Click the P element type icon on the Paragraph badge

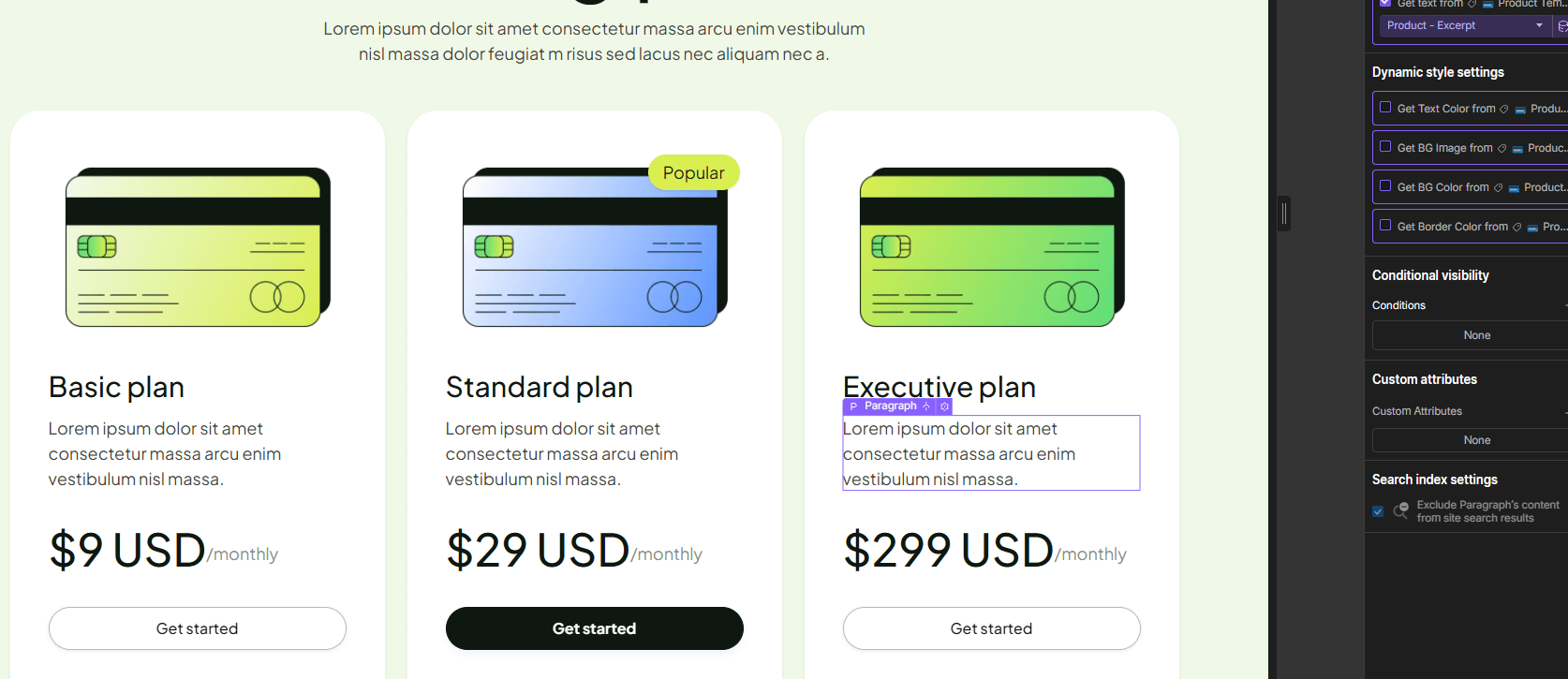851,406
